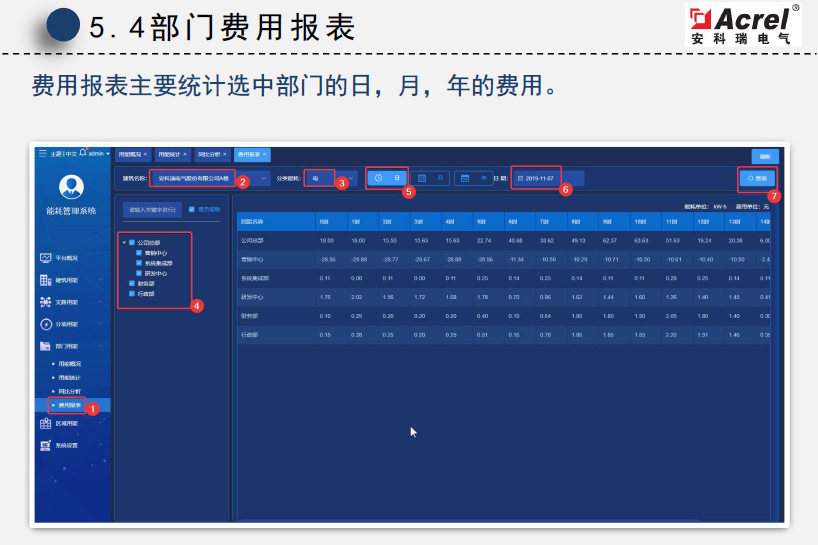Image resolution: width=818 pixels, height=545 pixels.
Task: Toggle the 财务部 checkbox
Action: (x=132, y=283)
